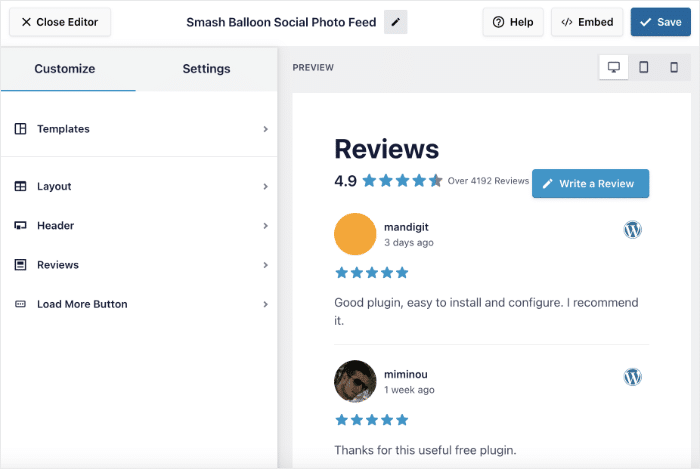Click the Close Editor button
The image size is (700, 469).
tap(60, 22)
